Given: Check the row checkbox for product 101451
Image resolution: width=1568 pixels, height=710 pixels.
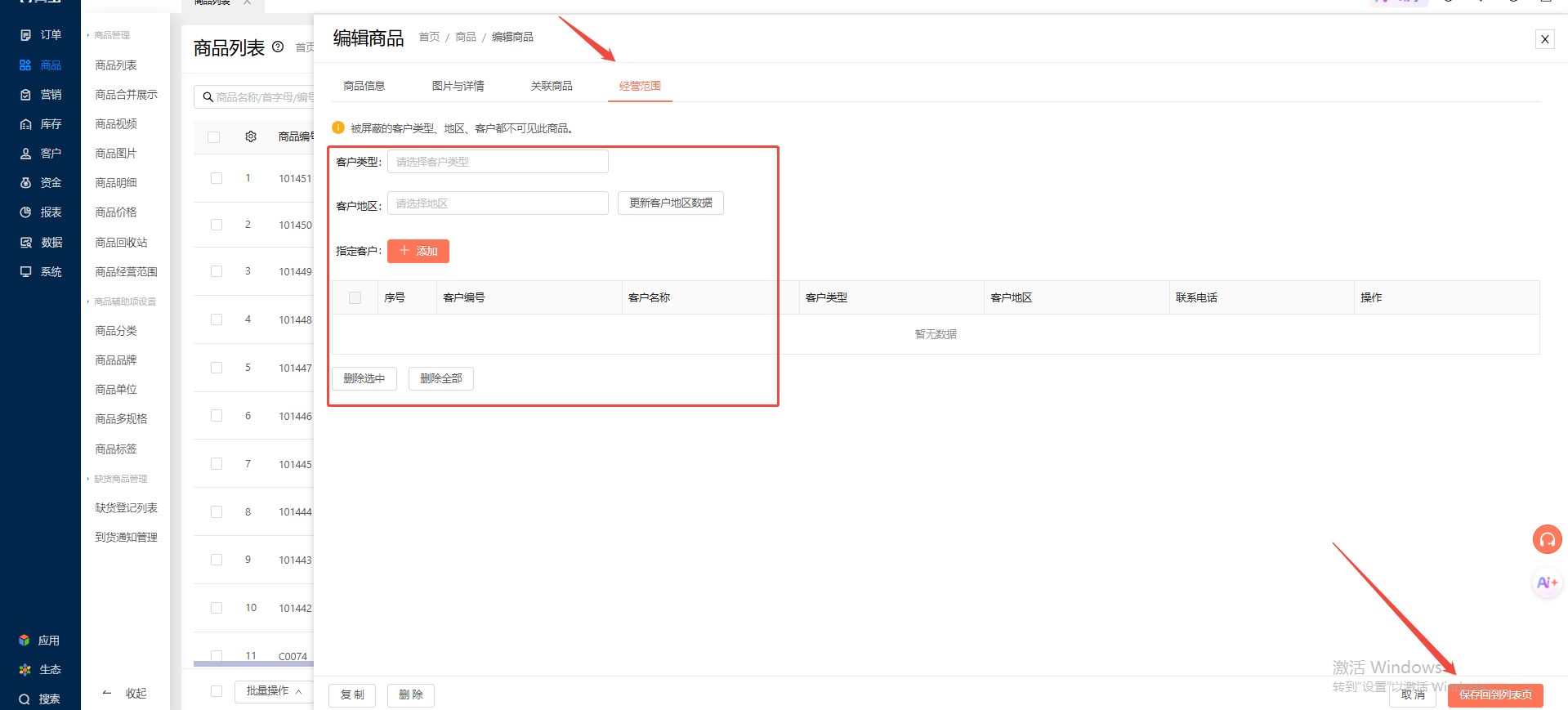Looking at the screenshot, I should pyautogui.click(x=217, y=178).
